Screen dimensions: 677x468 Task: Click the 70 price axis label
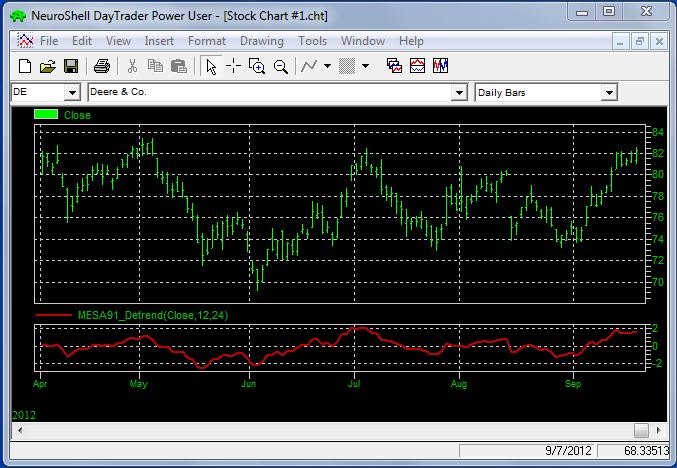658,282
